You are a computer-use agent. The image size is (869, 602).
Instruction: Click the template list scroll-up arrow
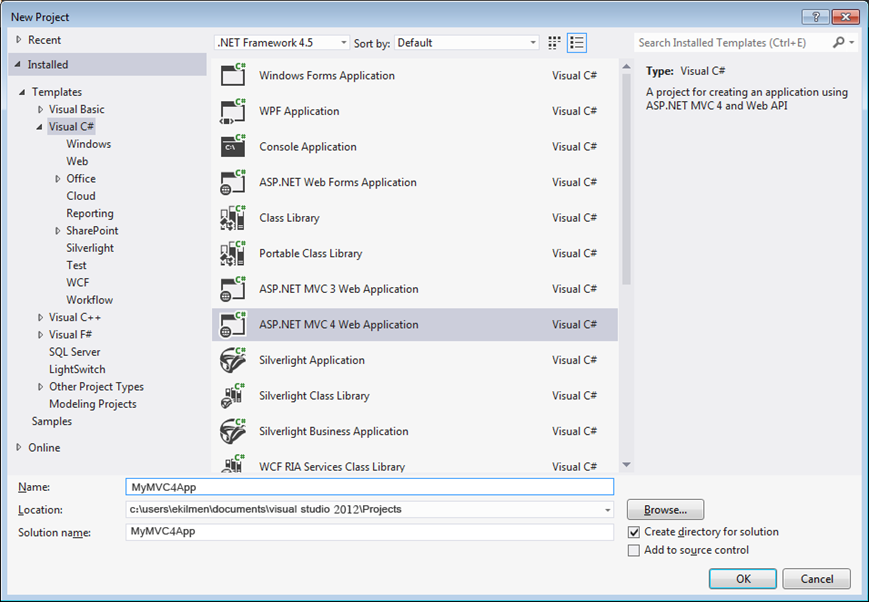(x=626, y=67)
